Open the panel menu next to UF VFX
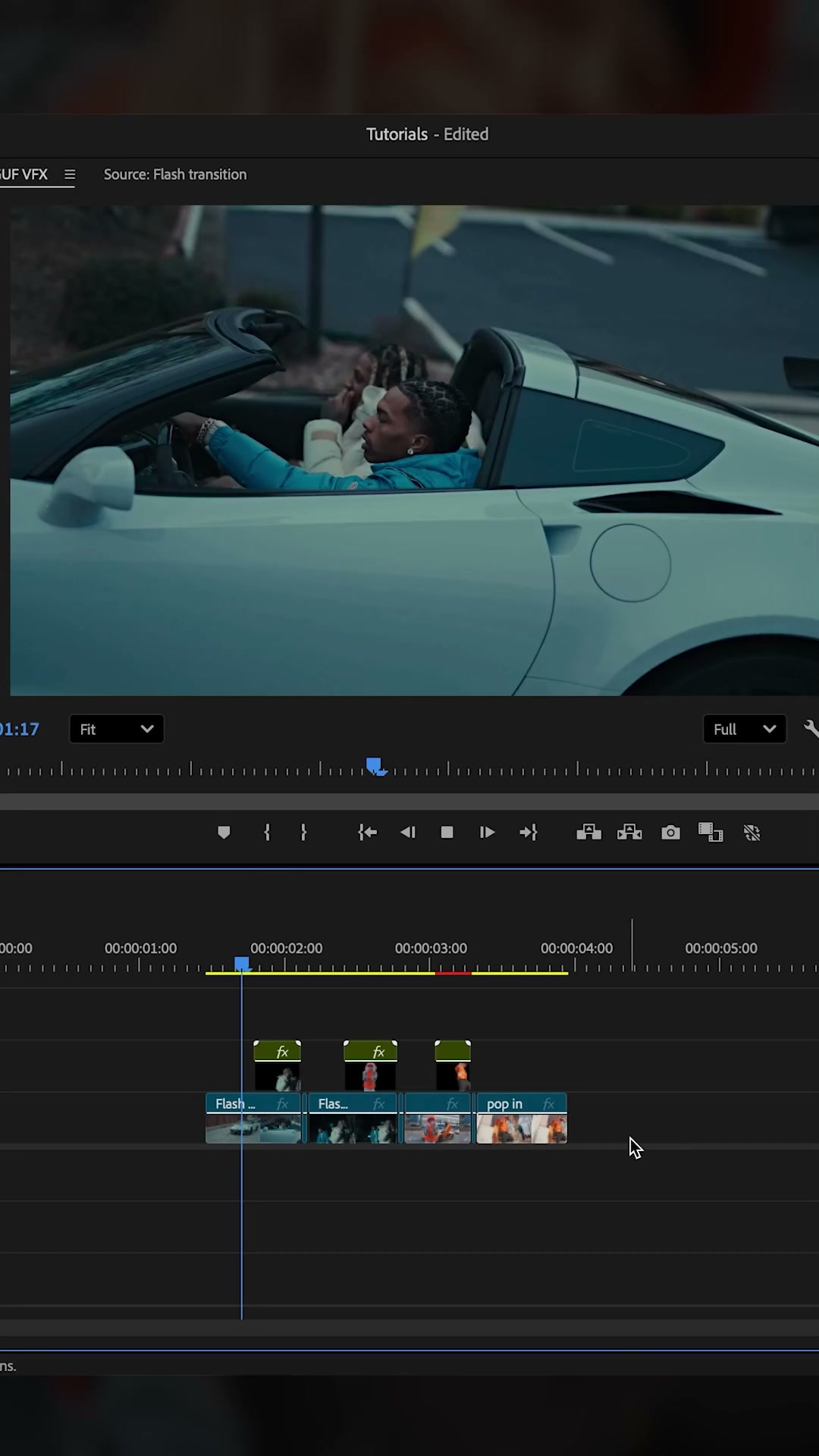 pyautogui.click(x=70, y=174)
